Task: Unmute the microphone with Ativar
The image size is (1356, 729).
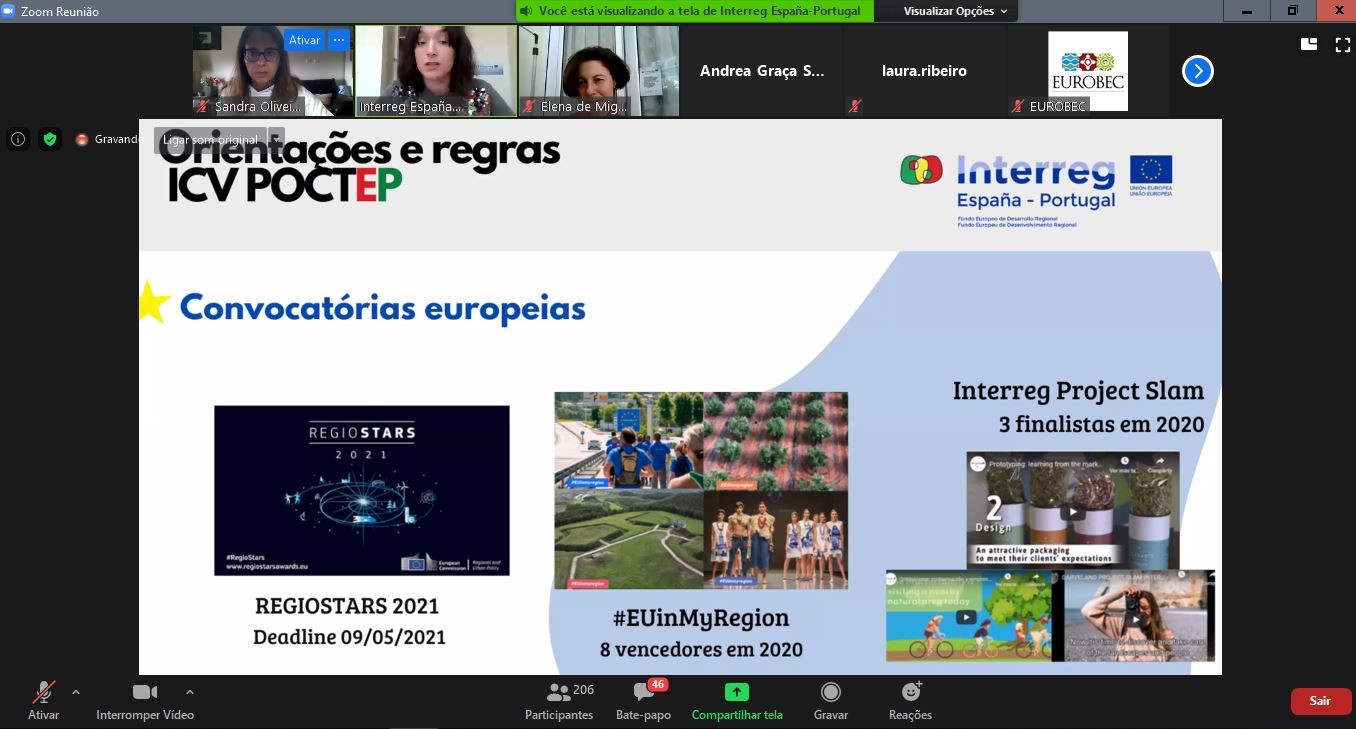Action: [x=43, y=701]
